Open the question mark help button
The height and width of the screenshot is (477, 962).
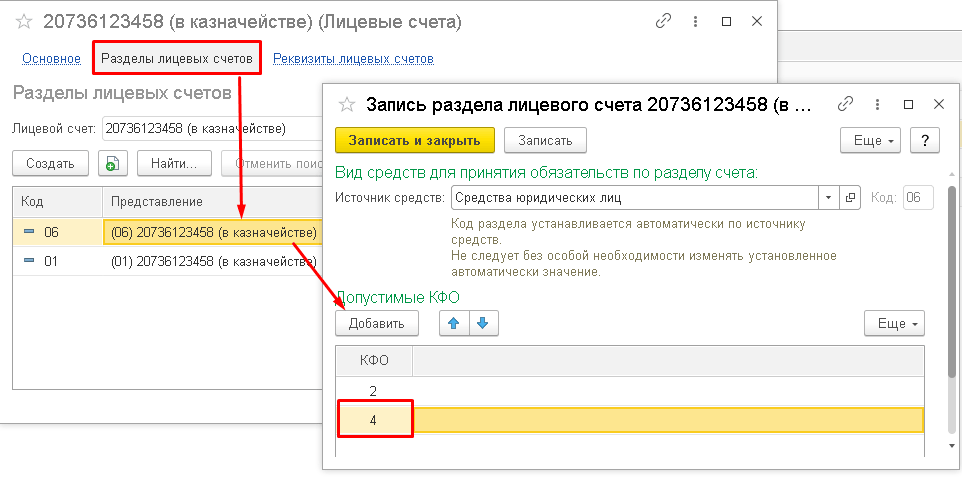pyautogui.click(x=925, y=140)
